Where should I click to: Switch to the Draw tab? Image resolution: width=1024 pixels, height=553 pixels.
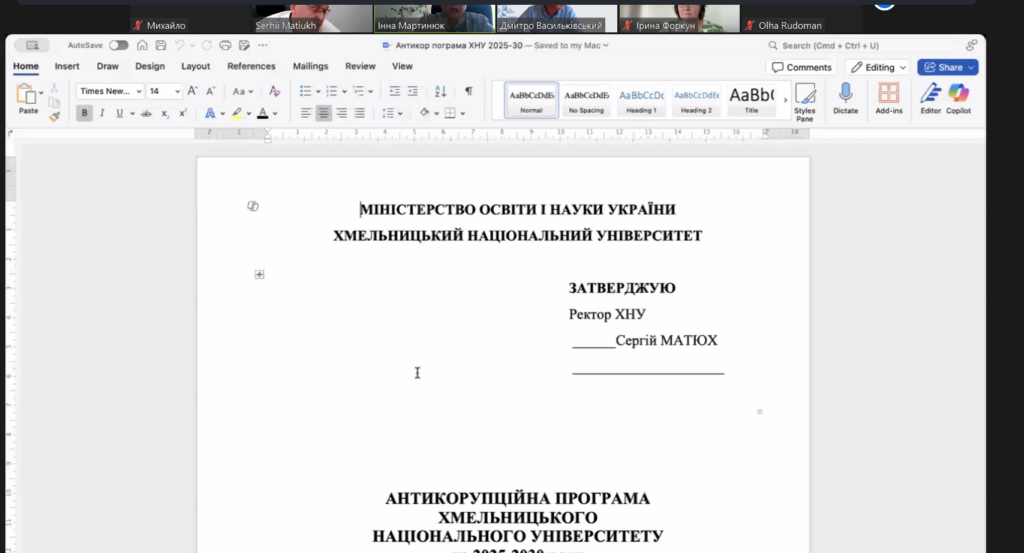pos(108,66)
